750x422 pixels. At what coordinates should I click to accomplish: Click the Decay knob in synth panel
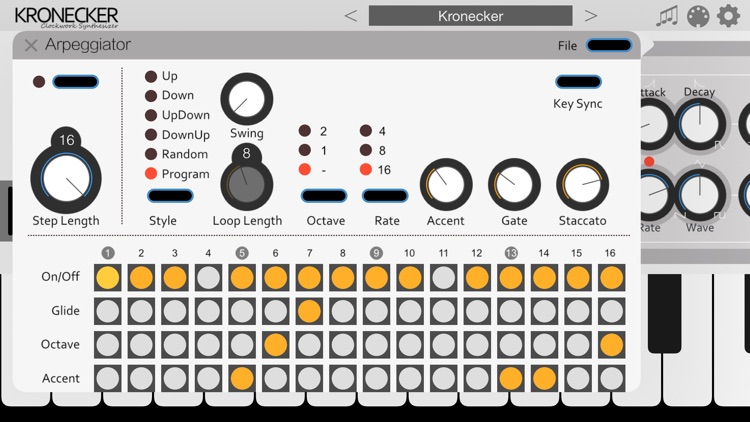700,124
